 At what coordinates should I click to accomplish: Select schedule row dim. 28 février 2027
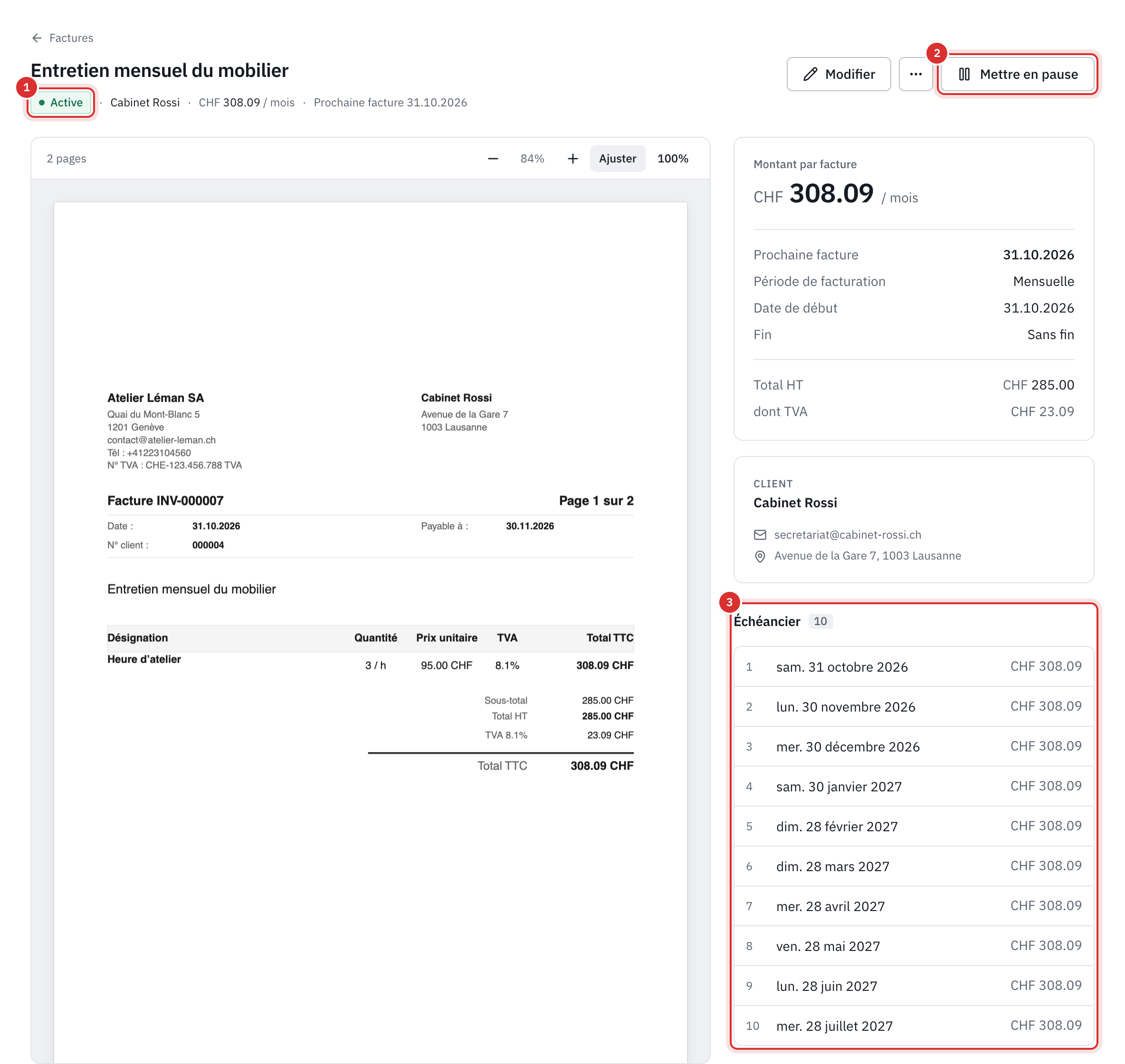coord(914,826)
